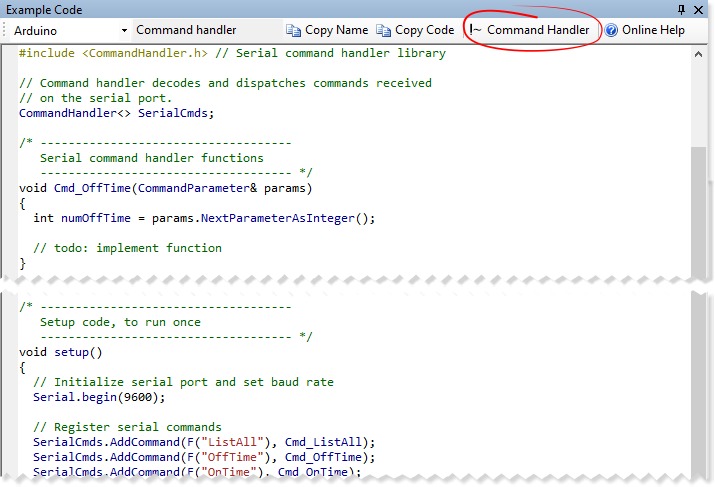Click the Copy Code button label
This screenshot has width=715, height=487.
coord(425,30)
